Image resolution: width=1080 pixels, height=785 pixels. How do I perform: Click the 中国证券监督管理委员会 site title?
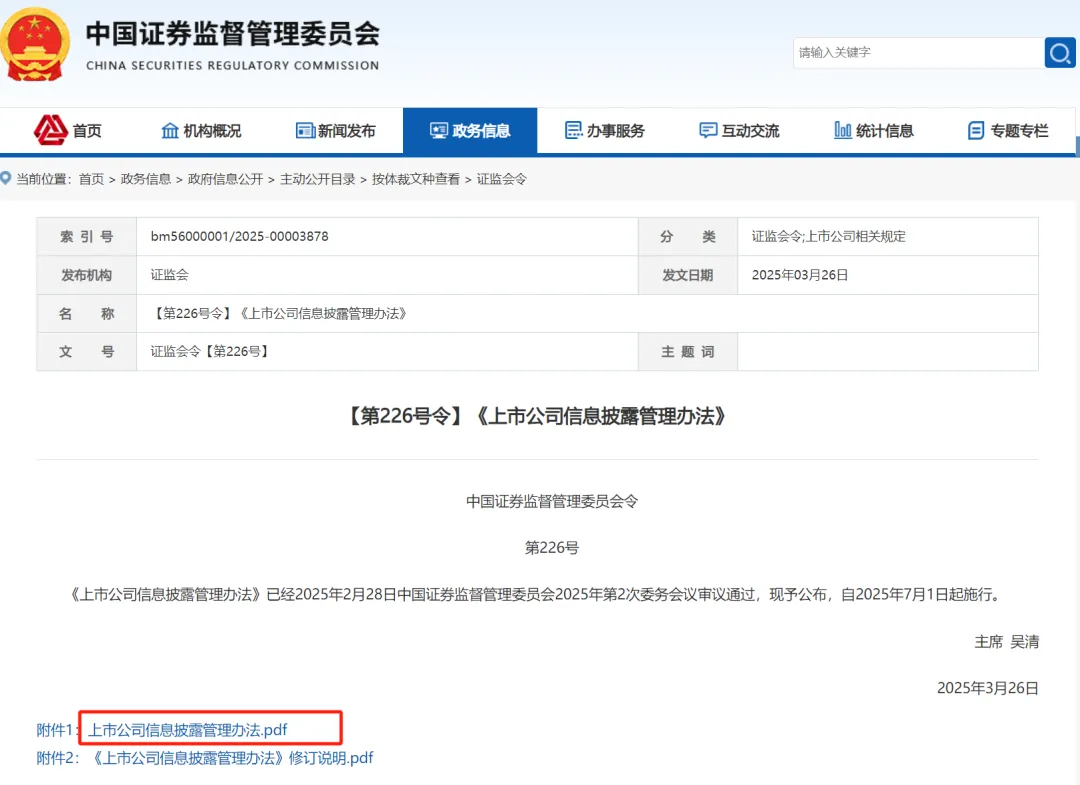pos(233,34)
